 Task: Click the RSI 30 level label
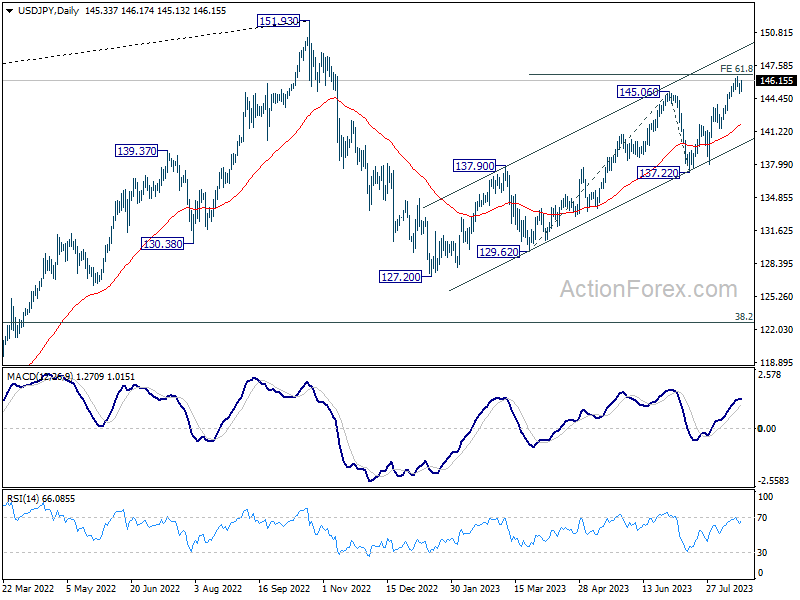coord(762,553)
